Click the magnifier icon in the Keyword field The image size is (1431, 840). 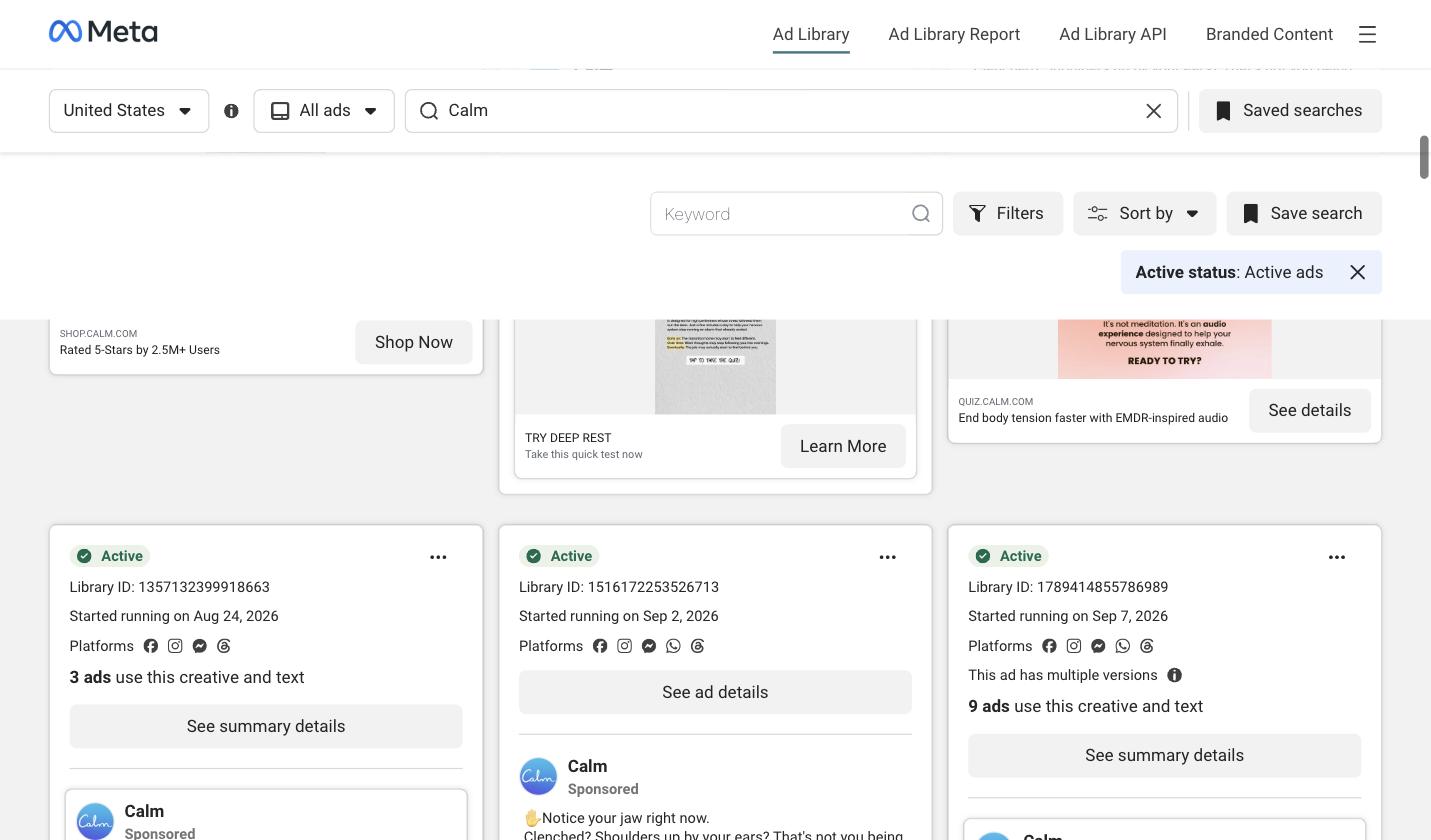pos(920,214)
